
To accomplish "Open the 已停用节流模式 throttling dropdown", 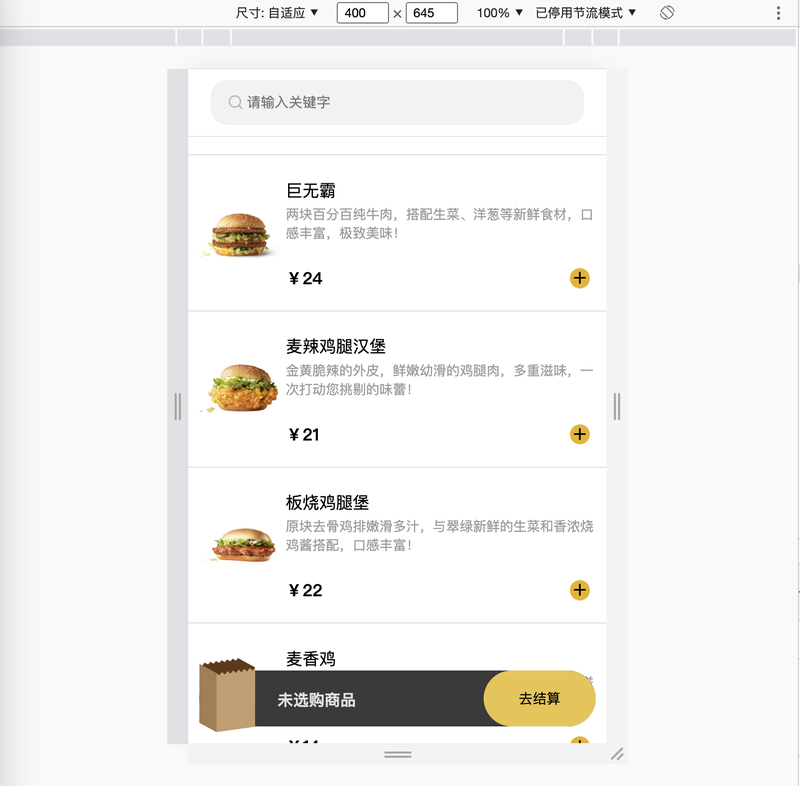I will [586, 13].
